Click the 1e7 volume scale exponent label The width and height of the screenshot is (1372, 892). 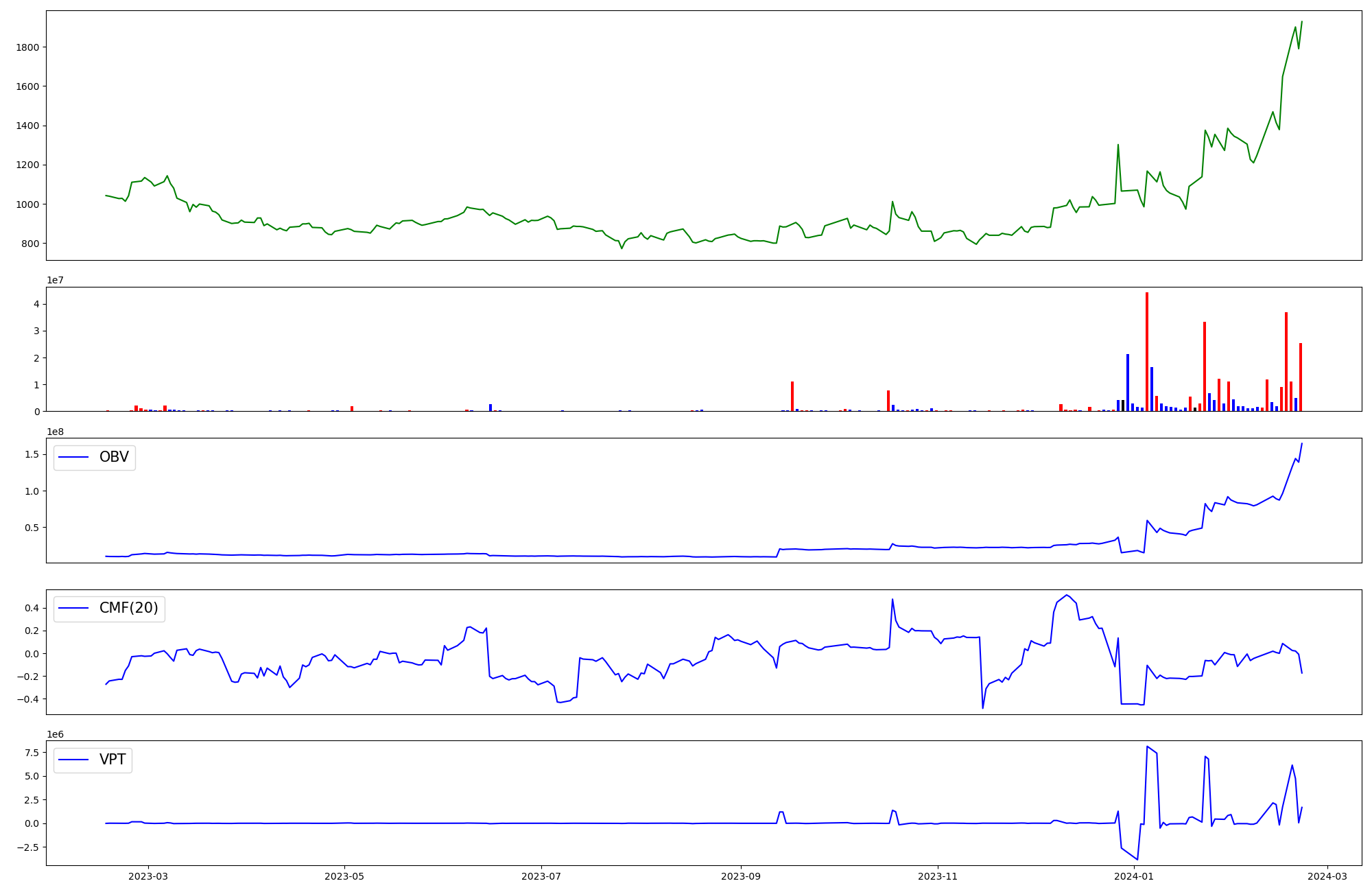[x=56, y=280]
